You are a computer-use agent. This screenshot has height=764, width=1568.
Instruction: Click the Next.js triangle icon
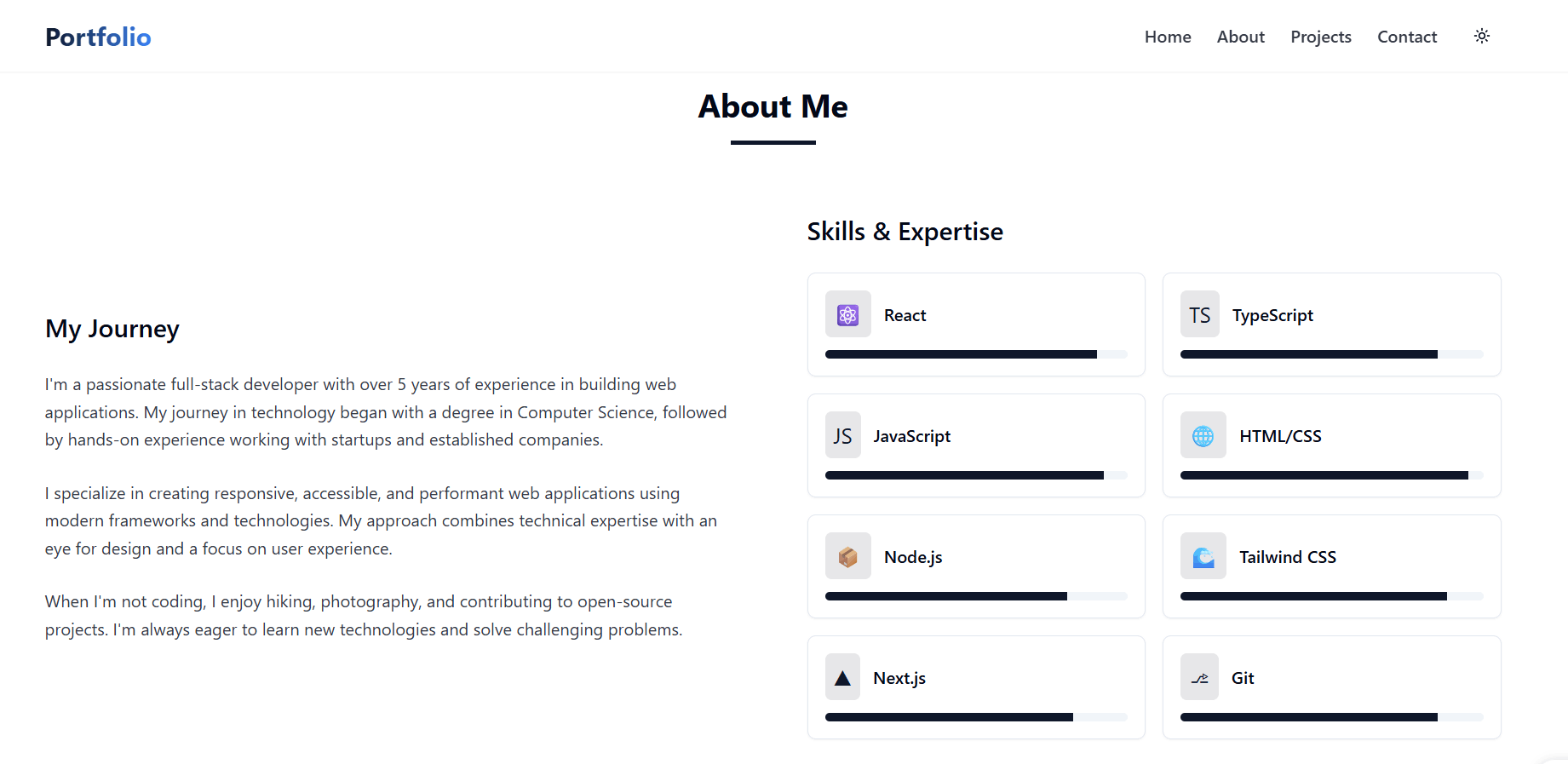pyautogui.click(x=842, y=677)
